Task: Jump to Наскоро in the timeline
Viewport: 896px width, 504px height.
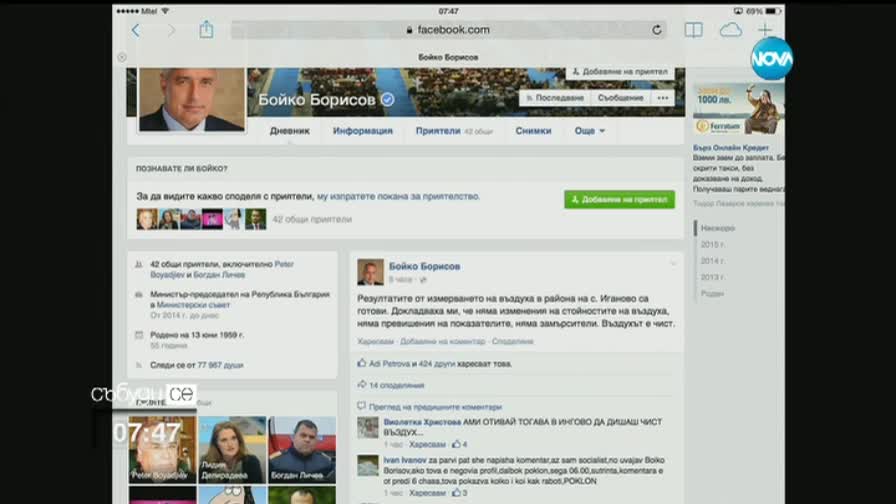Action: [x=718, y=229]
